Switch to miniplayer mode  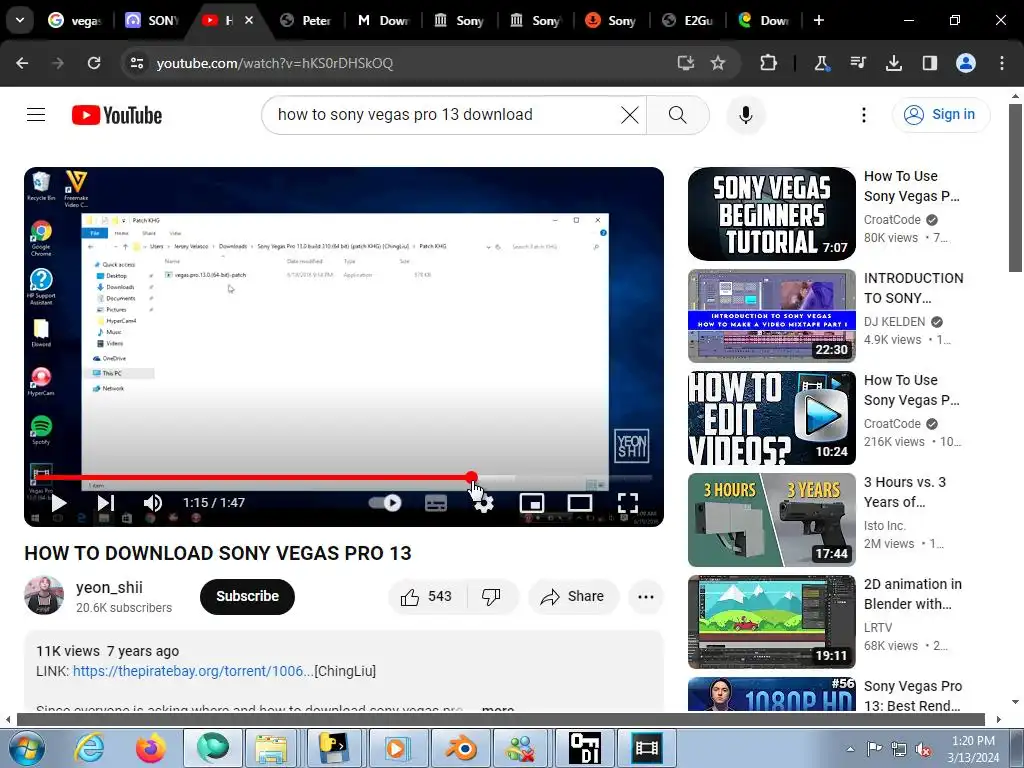pyautogui.click(x=532, y=503)
